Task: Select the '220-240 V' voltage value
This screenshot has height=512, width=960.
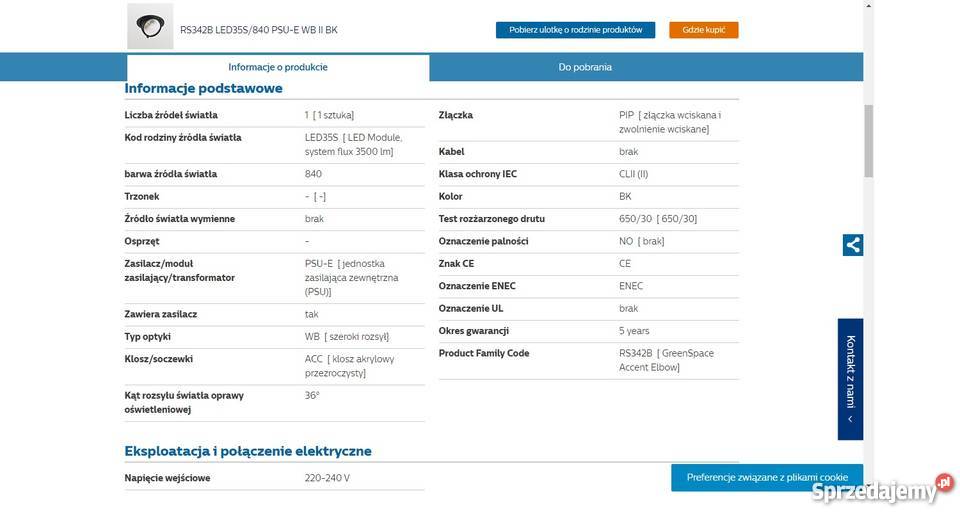Action: point(327,478)
